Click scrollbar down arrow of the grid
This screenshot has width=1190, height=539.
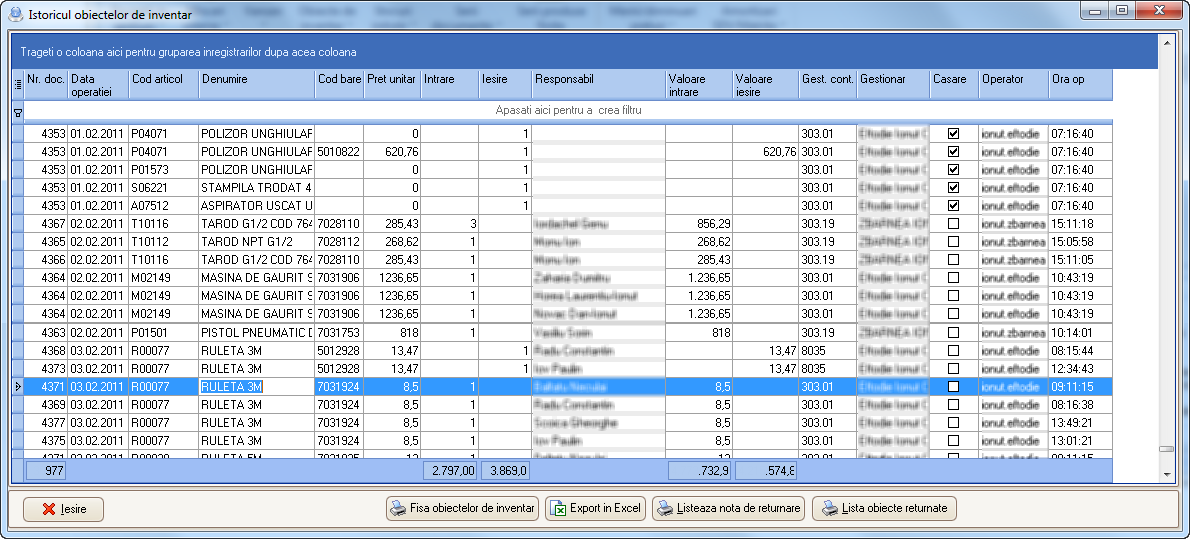tap(1165, 476)
